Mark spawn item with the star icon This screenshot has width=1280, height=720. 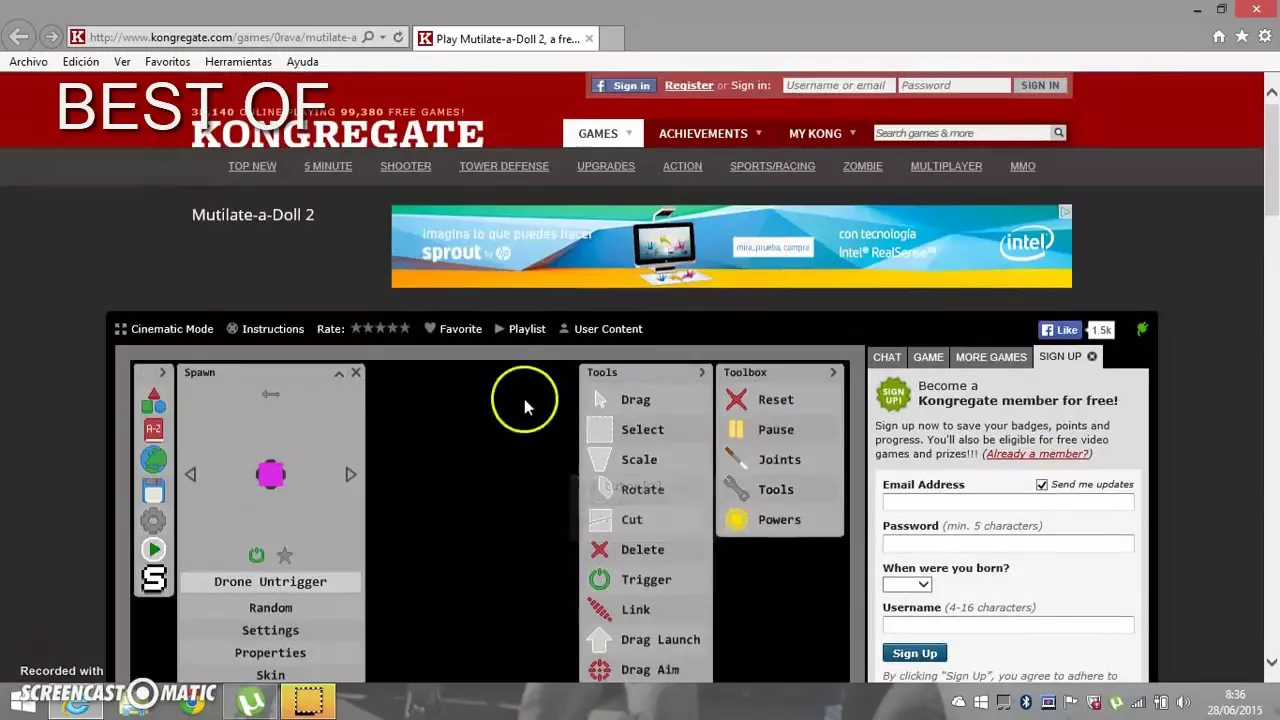[x=285, y=555]
